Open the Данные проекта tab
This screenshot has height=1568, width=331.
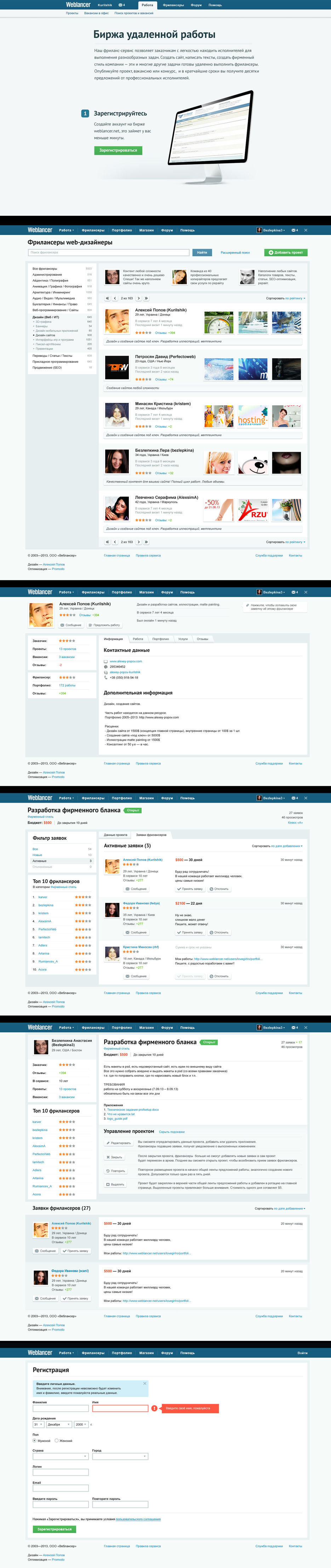coord(116,835)
